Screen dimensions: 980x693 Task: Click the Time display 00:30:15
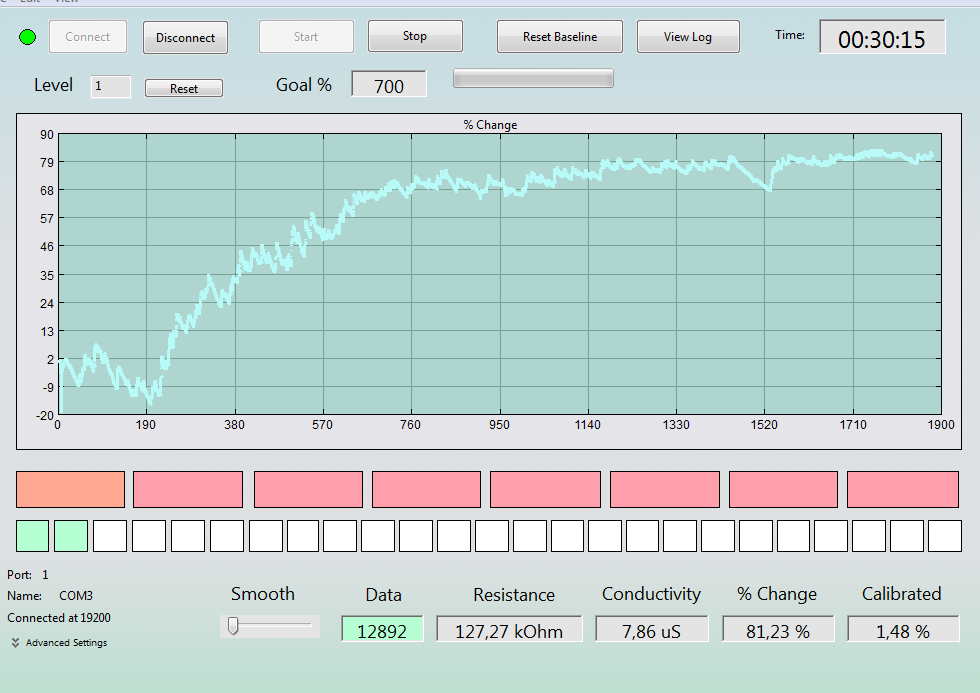tap(882, 37)
